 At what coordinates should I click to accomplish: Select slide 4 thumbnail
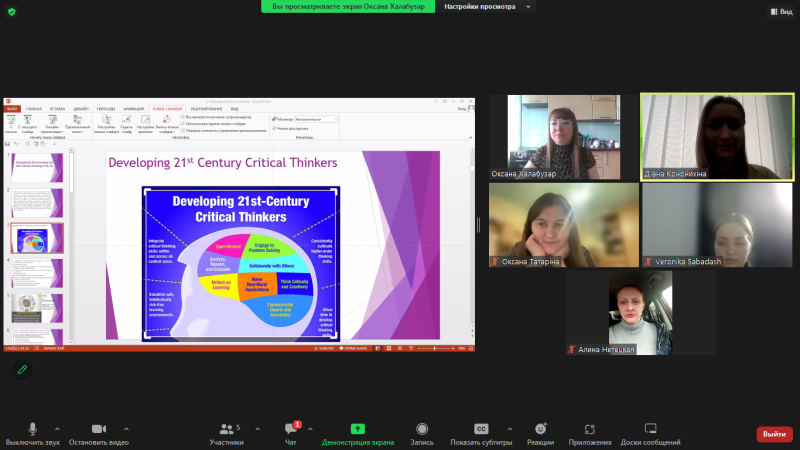[37, 273]
